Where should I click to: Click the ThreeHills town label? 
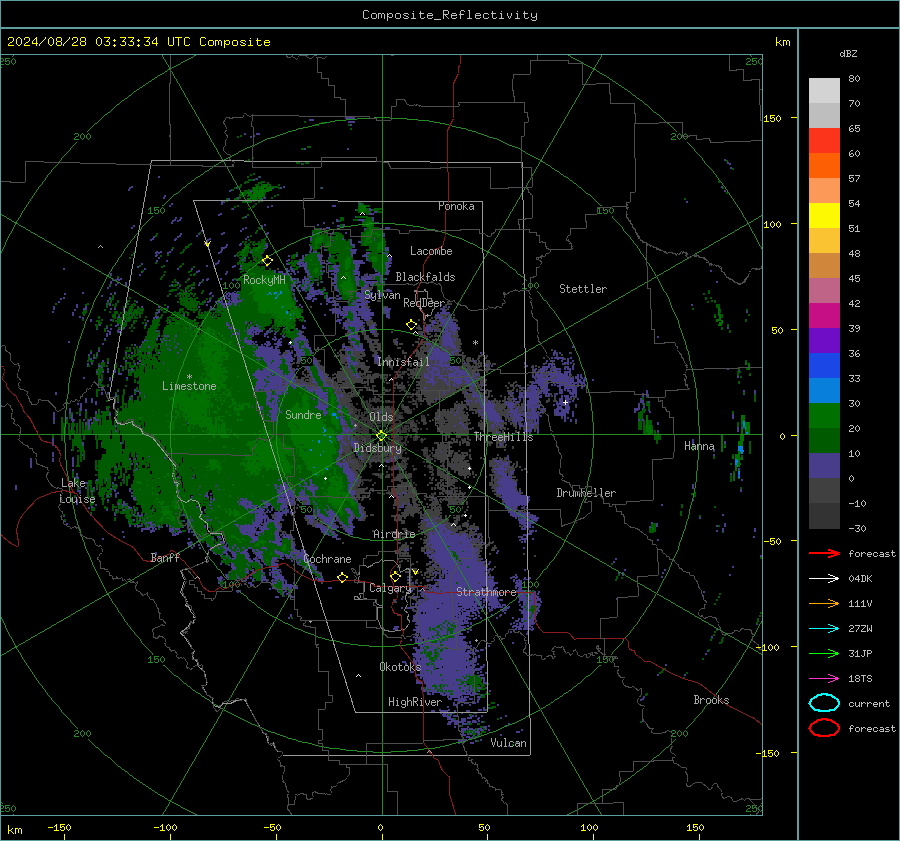(x=503, y=437)
